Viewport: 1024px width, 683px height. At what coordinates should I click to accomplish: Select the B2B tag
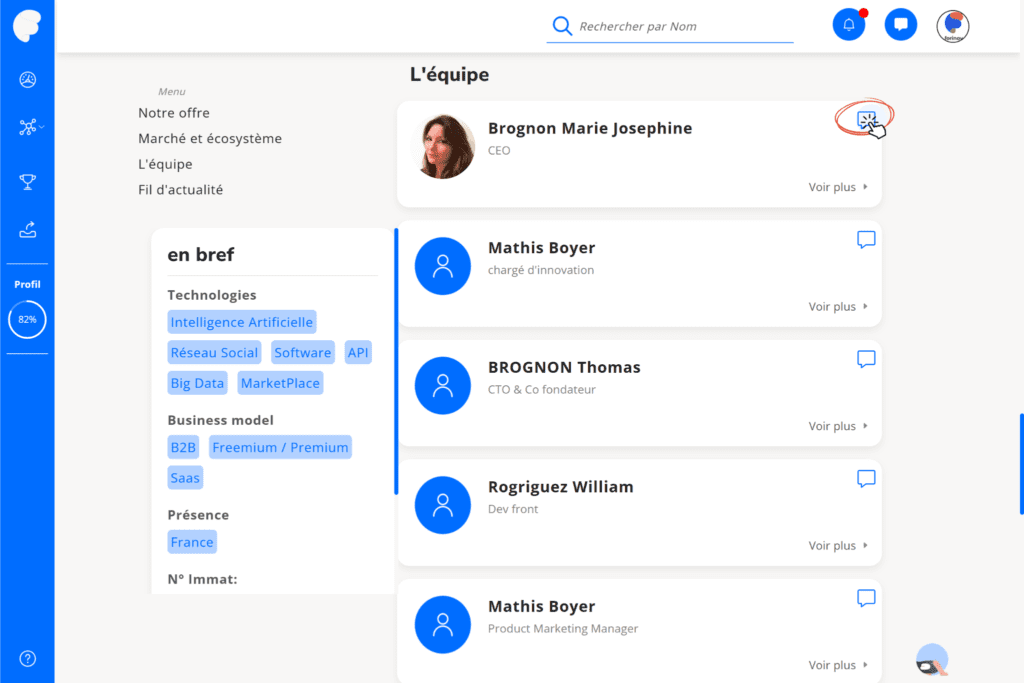tap(183, 447)
